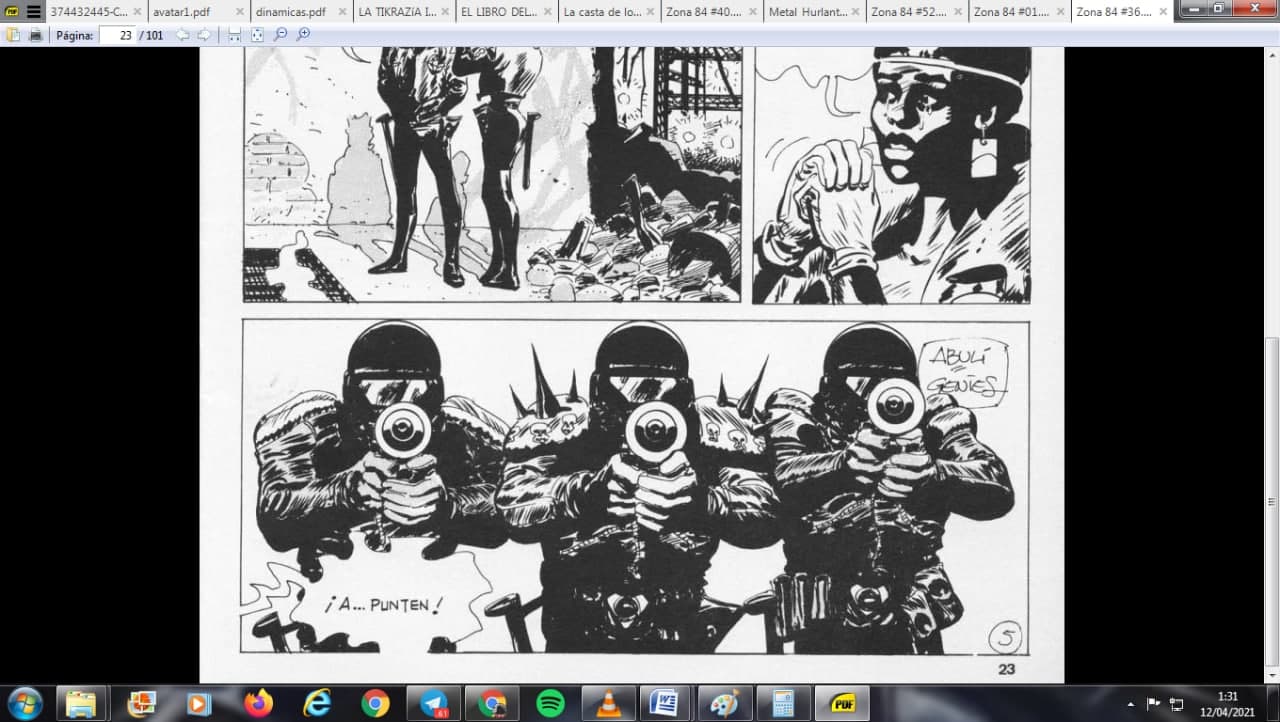Viewport: 1280px width, 722px height.
Task: Open Windows Explorer from the taskbar
Action: (x=81, y=703)
